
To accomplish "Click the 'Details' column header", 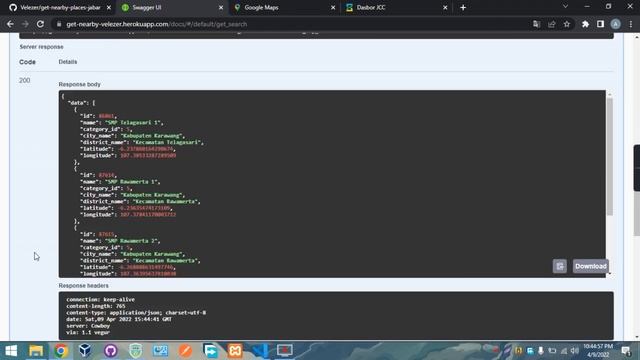I will click(x=68, y=62).
